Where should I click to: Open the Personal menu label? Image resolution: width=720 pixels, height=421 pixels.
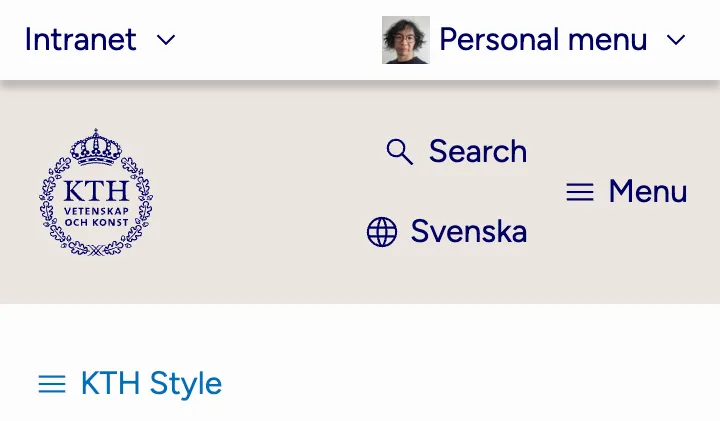(543, 40)
